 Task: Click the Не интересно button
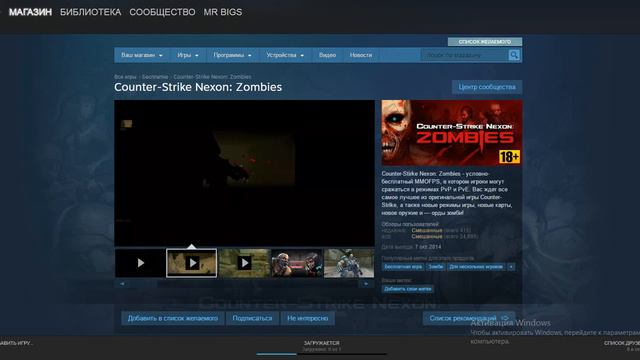[x=308, y=318]
